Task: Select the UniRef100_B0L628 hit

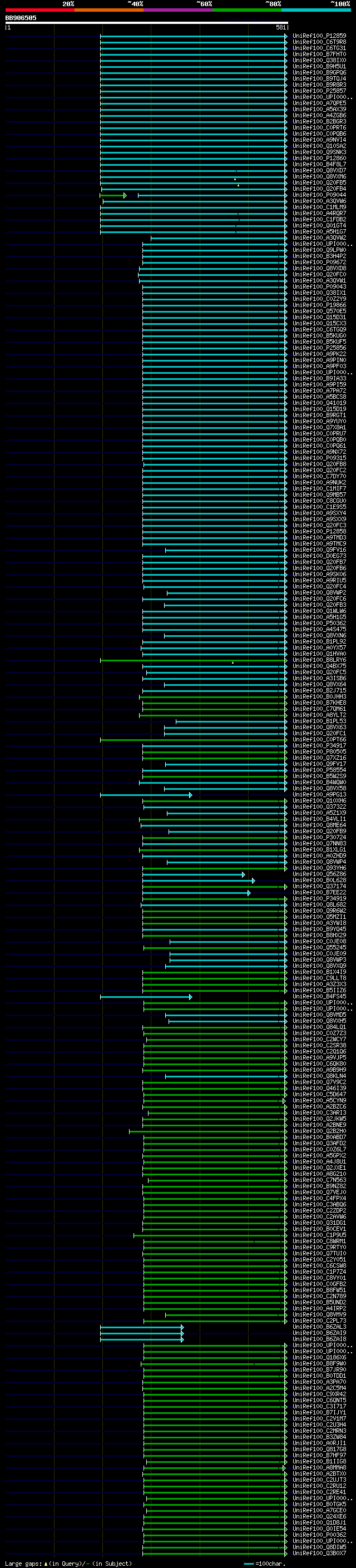Action: pyautogui.click(x=319, y=880)
